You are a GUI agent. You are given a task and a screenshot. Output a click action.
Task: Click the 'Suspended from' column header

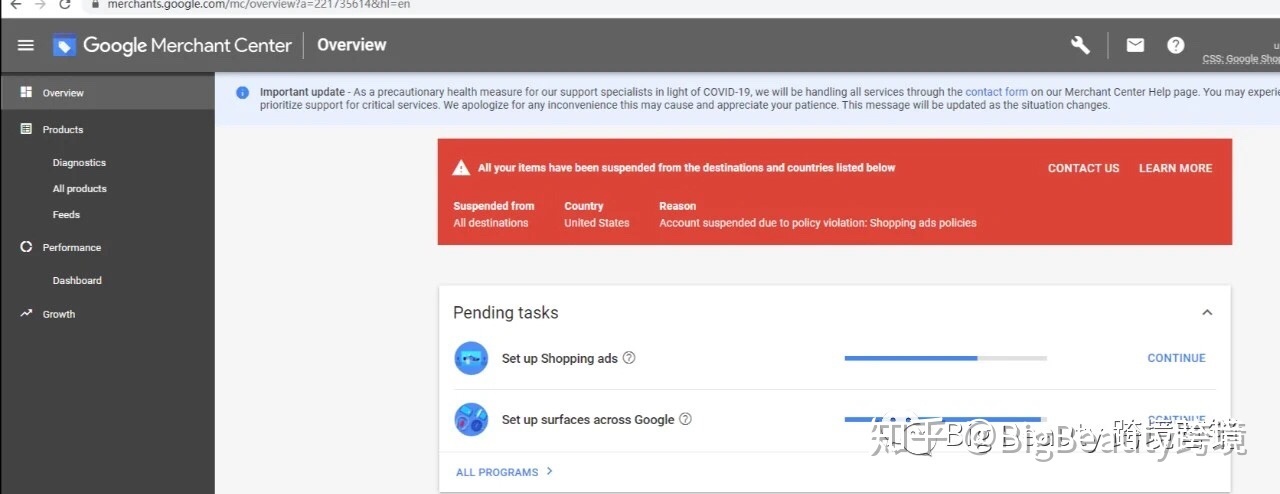point(493,206)
